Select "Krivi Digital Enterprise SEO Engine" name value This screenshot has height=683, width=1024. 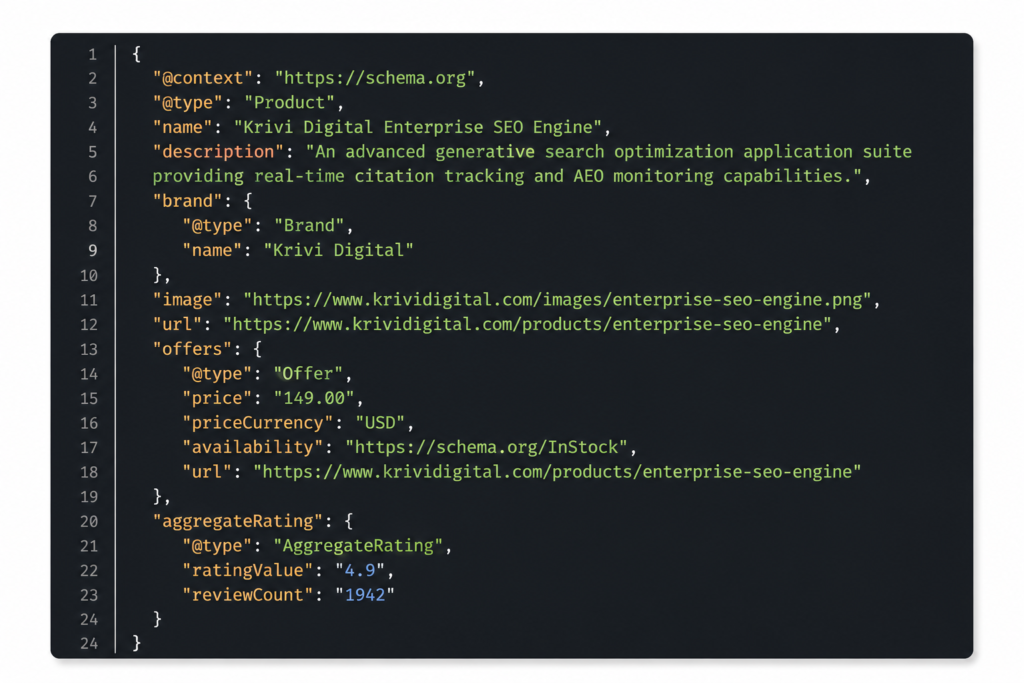418,127
